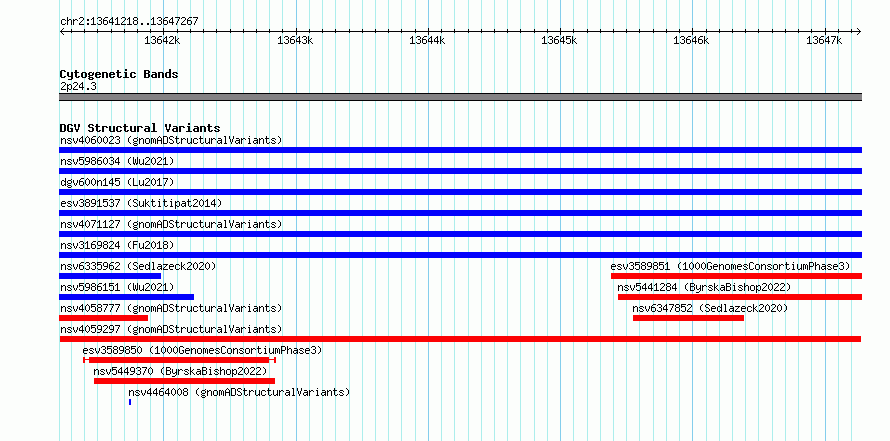890x441 pixels.
Task: Select the red bar with whiskers under esv3589850
Action: pyautogui.click(x=179, y=360)
